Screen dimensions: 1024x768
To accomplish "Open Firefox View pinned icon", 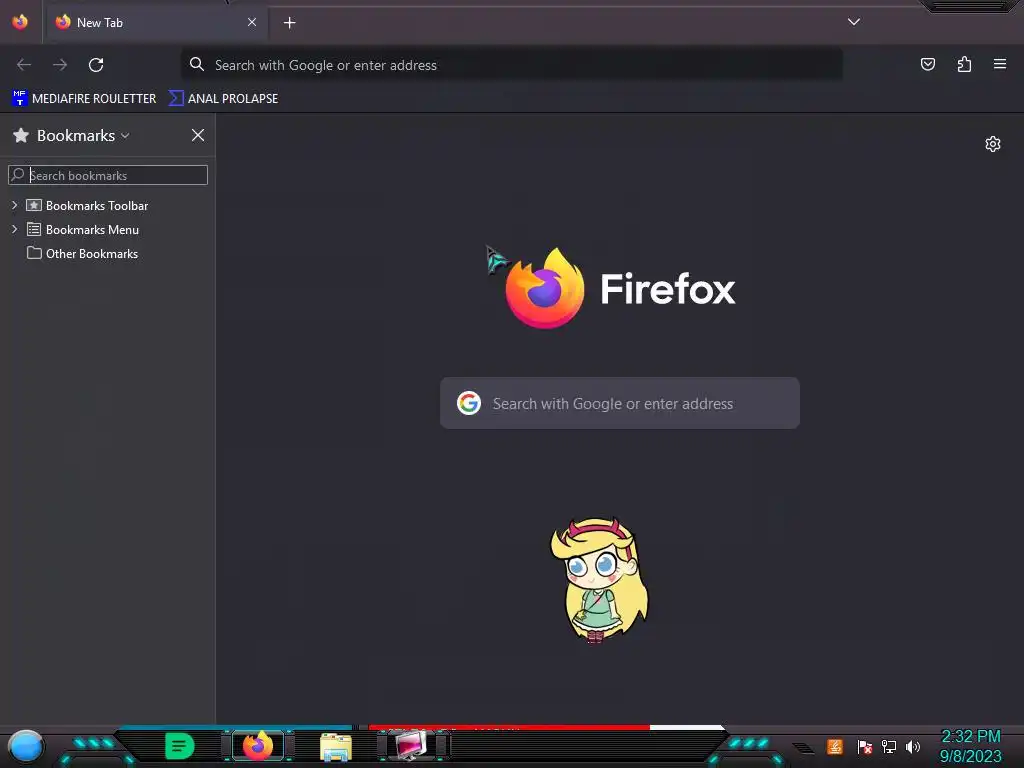I will [20, 22].
